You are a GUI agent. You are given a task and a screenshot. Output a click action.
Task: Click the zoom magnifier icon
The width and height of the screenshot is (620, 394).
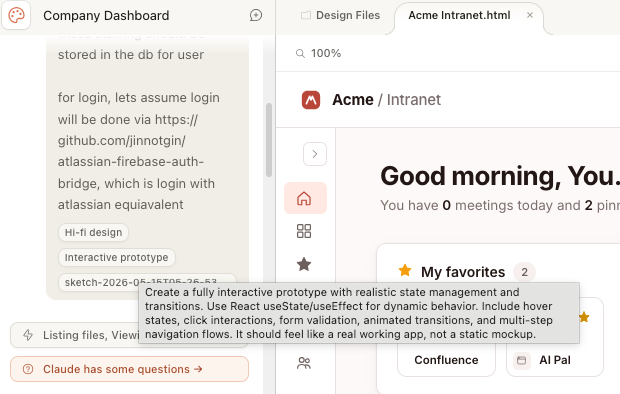tap(301, 53)
